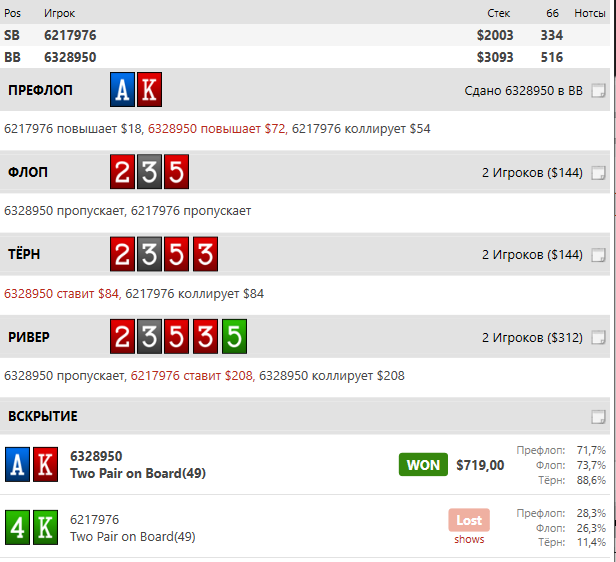Click '6328950 коллирует $208' action text
Screen dimensions: 616x562
click(332, 376)
